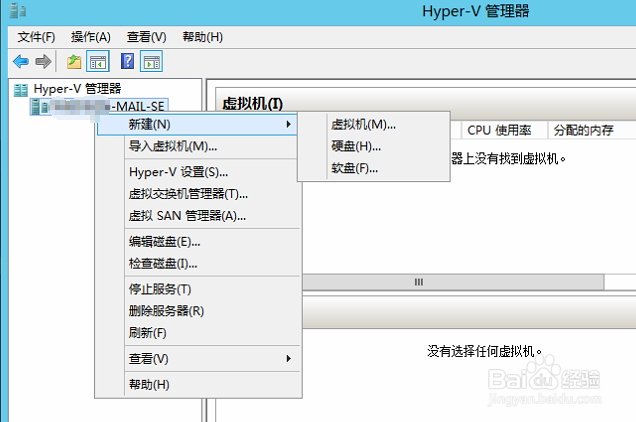Open Help via the question mark icon
The image size is (636, 422).
click(x=127, y=61)
